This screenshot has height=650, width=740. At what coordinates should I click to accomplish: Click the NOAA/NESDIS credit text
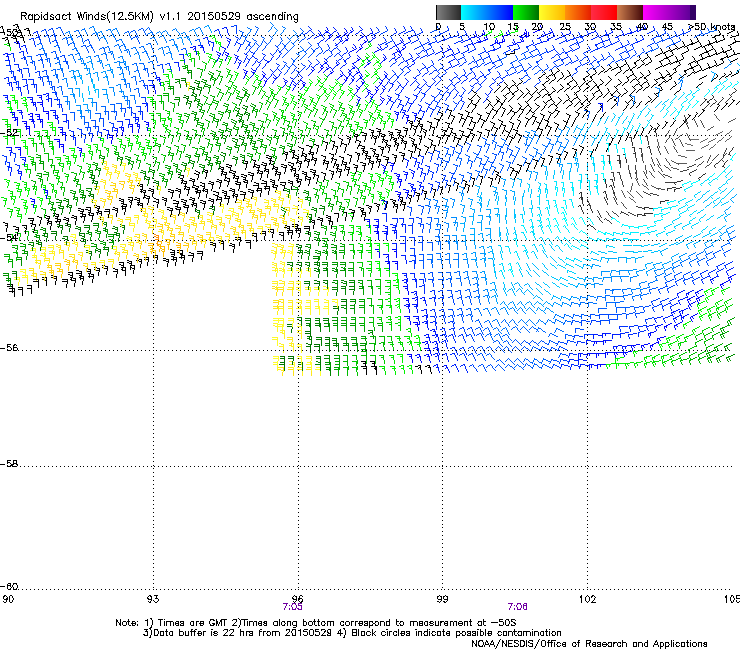(589, 644)
